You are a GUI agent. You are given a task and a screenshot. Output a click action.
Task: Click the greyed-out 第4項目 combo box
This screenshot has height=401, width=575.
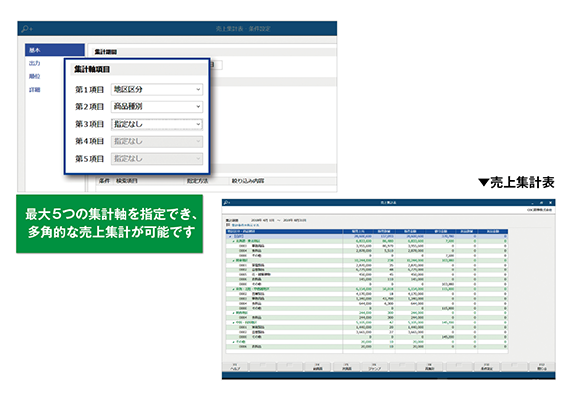157,141
